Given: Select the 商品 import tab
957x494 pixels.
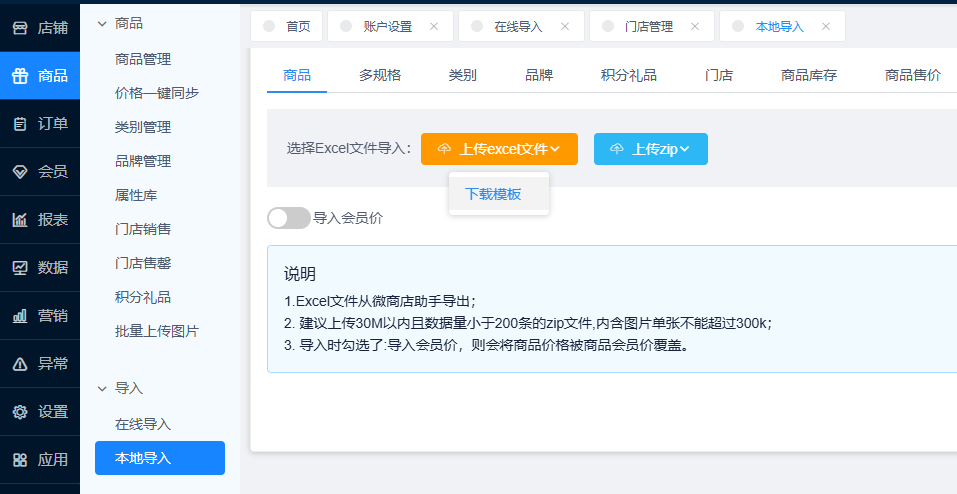Looking at the screenshot, I should tap(297, 76).
